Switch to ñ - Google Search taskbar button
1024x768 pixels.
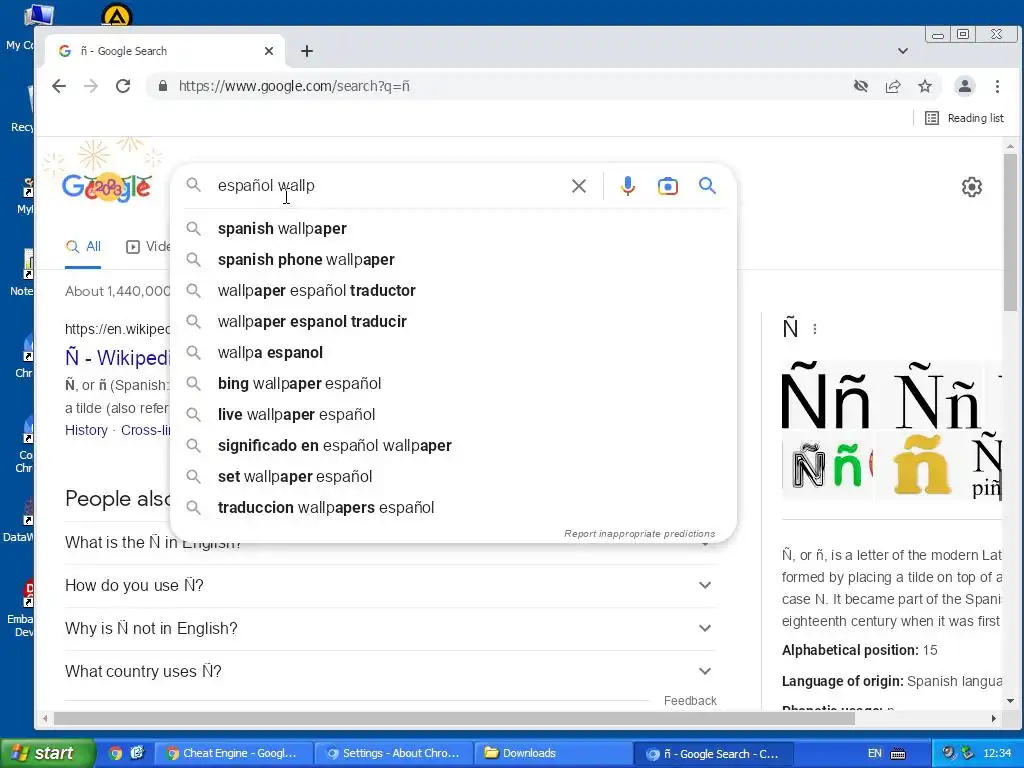(714, 754)
